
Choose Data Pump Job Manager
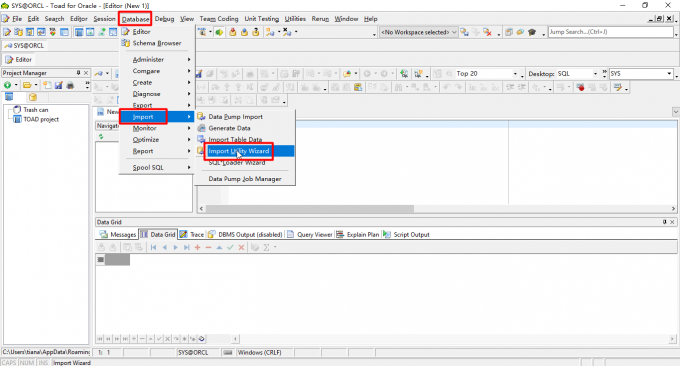click(x=245, y=179)
